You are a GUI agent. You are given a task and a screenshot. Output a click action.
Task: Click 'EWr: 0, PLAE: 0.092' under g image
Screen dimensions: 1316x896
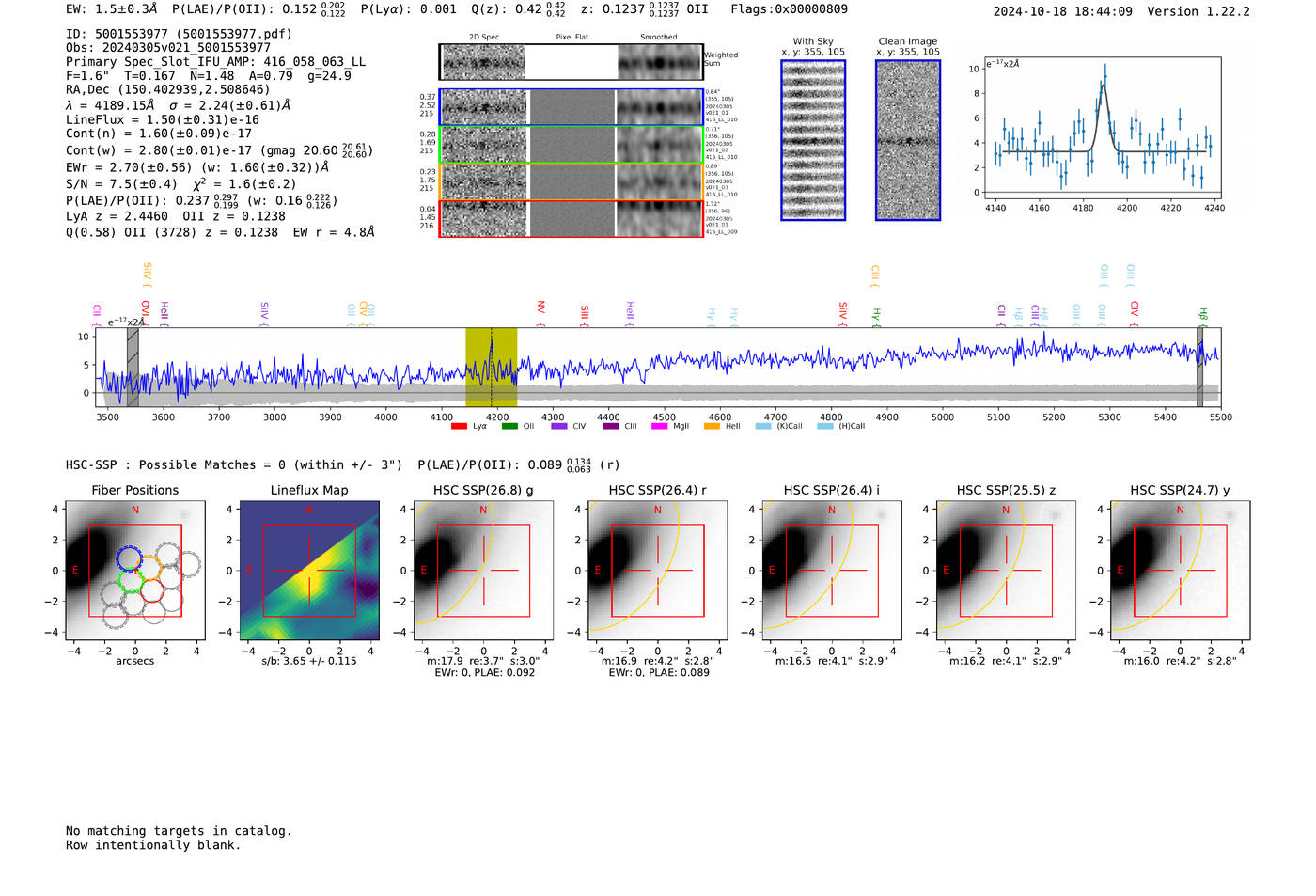point(485,673)
